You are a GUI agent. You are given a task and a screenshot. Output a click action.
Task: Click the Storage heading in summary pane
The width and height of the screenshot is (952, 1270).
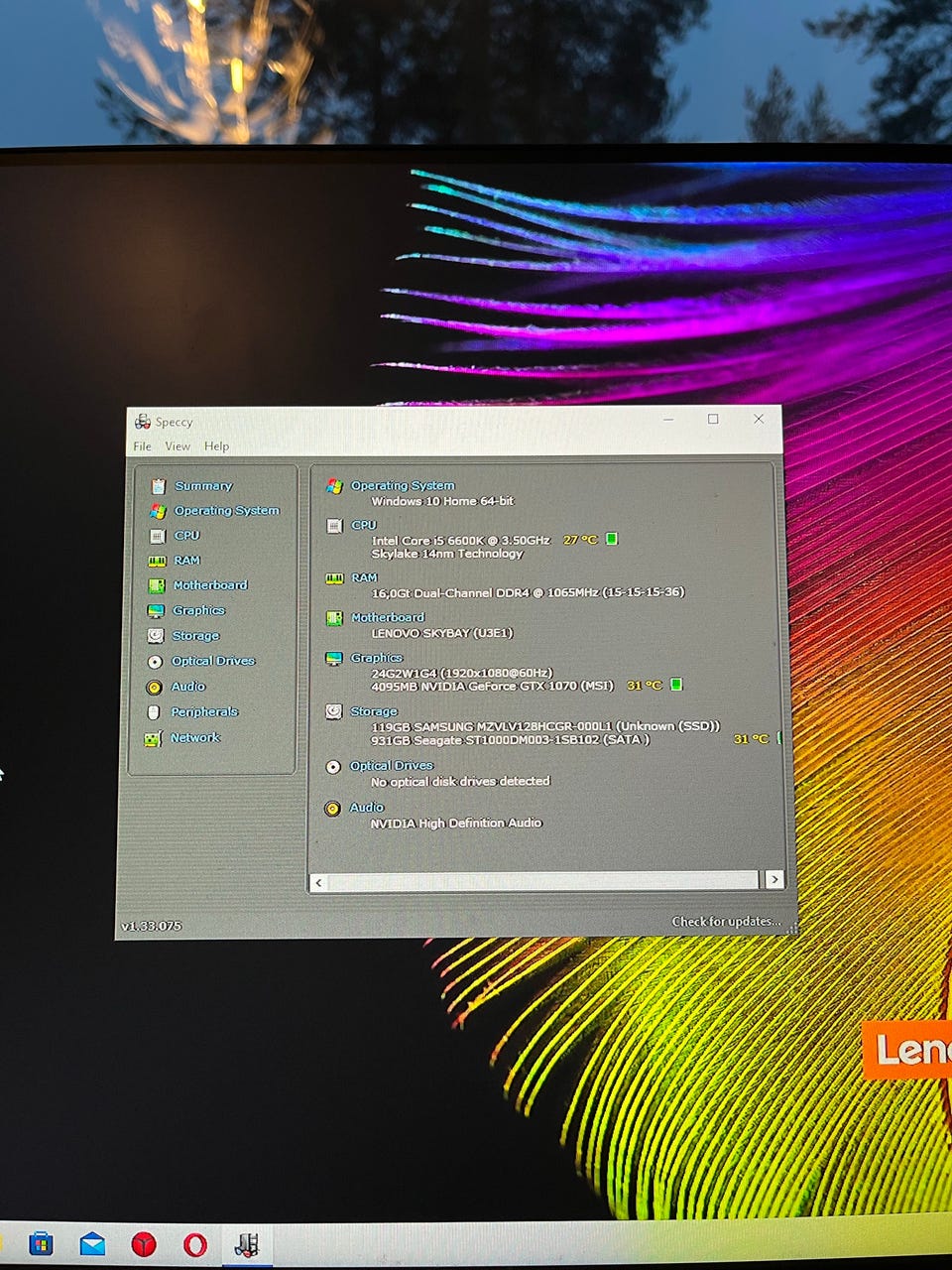pos(374,711)
